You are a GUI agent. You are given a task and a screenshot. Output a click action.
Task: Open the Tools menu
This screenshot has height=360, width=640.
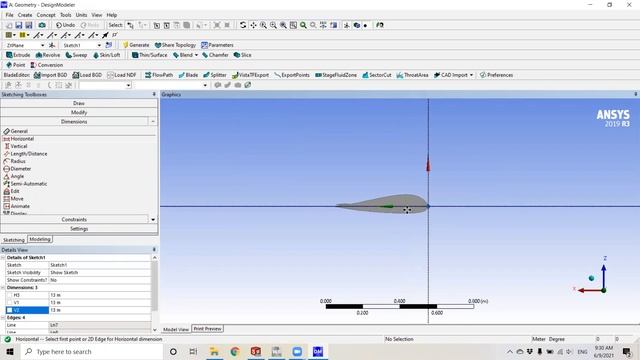coord(66,15)
